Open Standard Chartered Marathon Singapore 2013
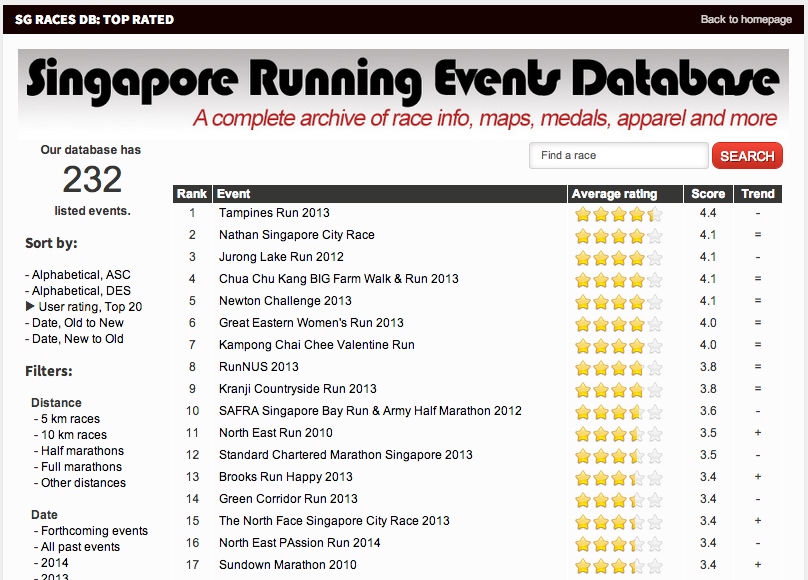Viewport: 808px width, 580px height. [x=346, y=455]
